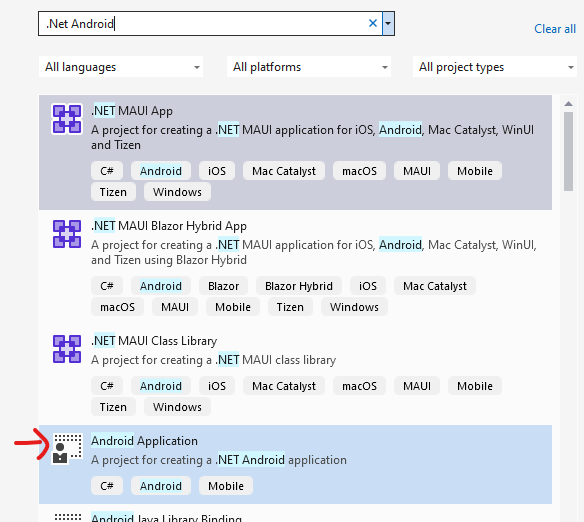Click the Tizen tag under .NET MAUI App
The image size is (584, 522).
[113, 192]
